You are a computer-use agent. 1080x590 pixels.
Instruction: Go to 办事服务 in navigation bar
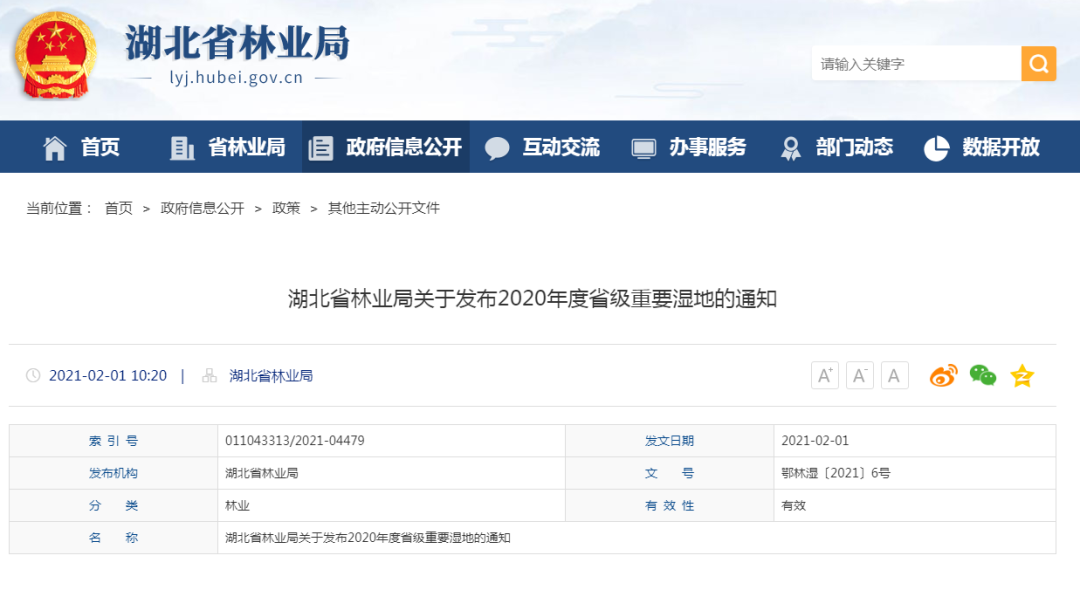[x=690, y=147]
